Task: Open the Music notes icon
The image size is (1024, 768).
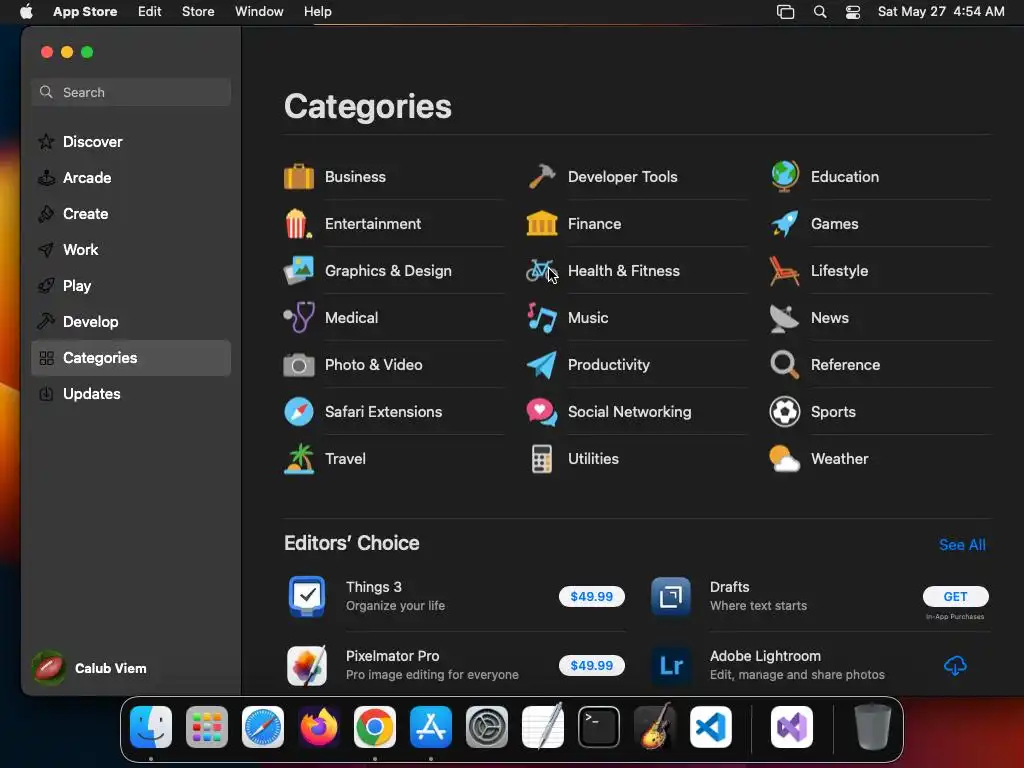Action: click(541, 317)
